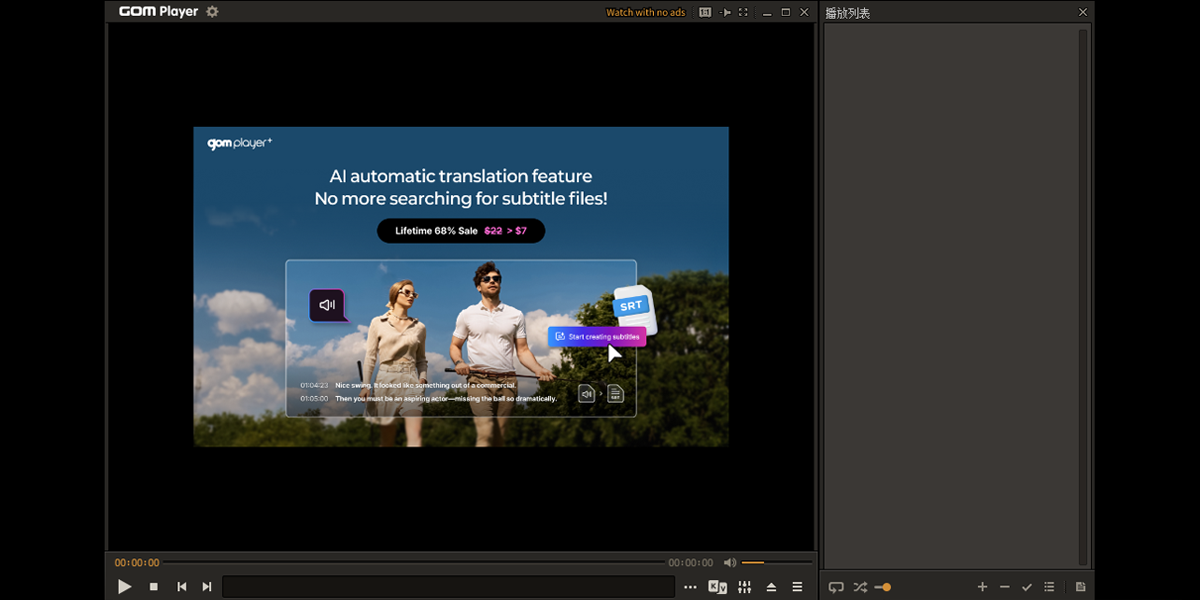Toggle the playlist panel with hamburger icon

797,587
